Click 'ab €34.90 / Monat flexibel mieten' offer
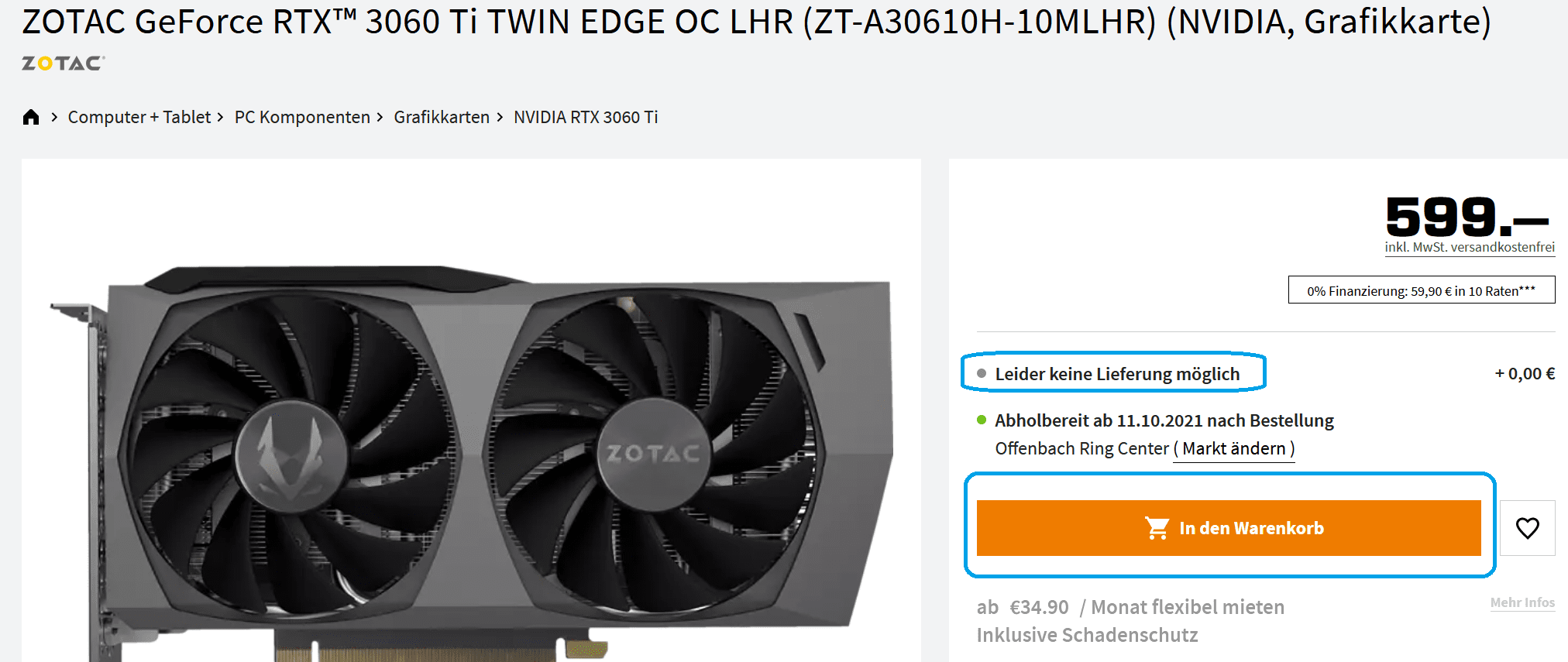 [x=1130, y=607]
